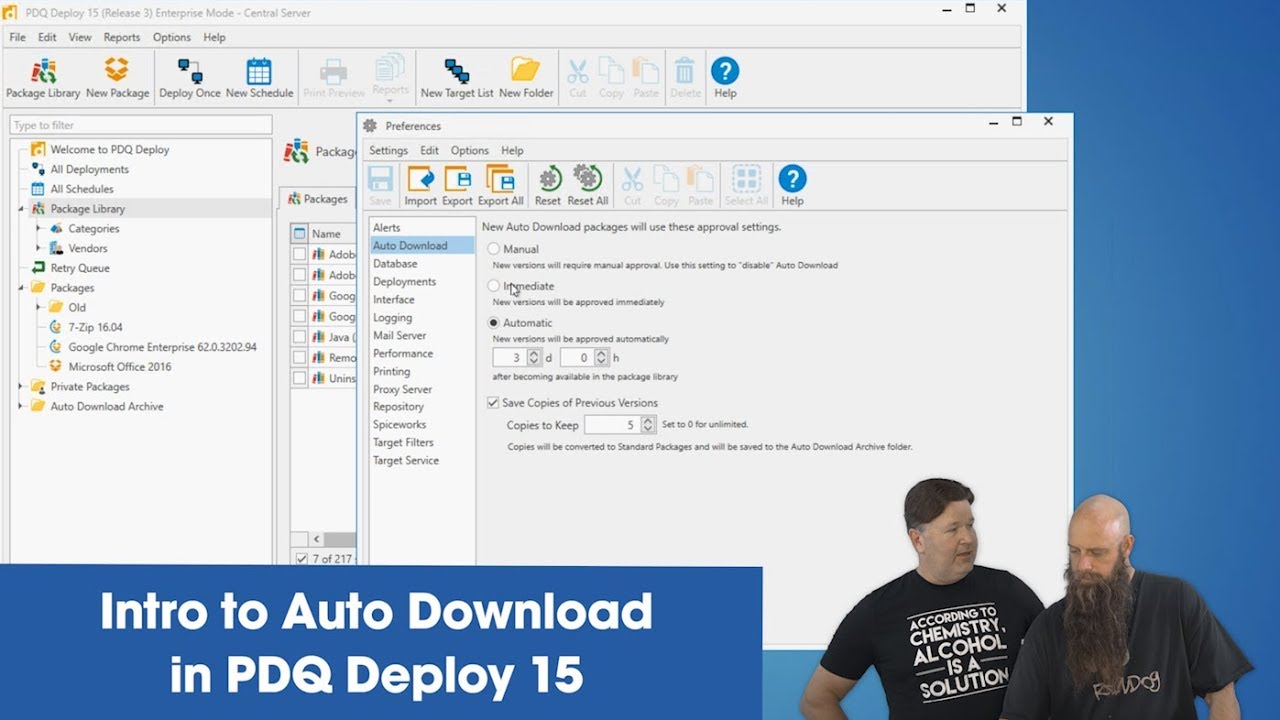Click Copy icon in main toolbar
This screenshot has height=720, width=1280.
click(611, 78)
